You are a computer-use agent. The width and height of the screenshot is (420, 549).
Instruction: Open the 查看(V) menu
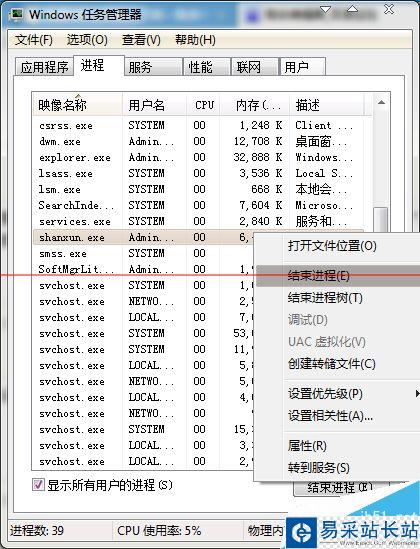tap(141, 40)
